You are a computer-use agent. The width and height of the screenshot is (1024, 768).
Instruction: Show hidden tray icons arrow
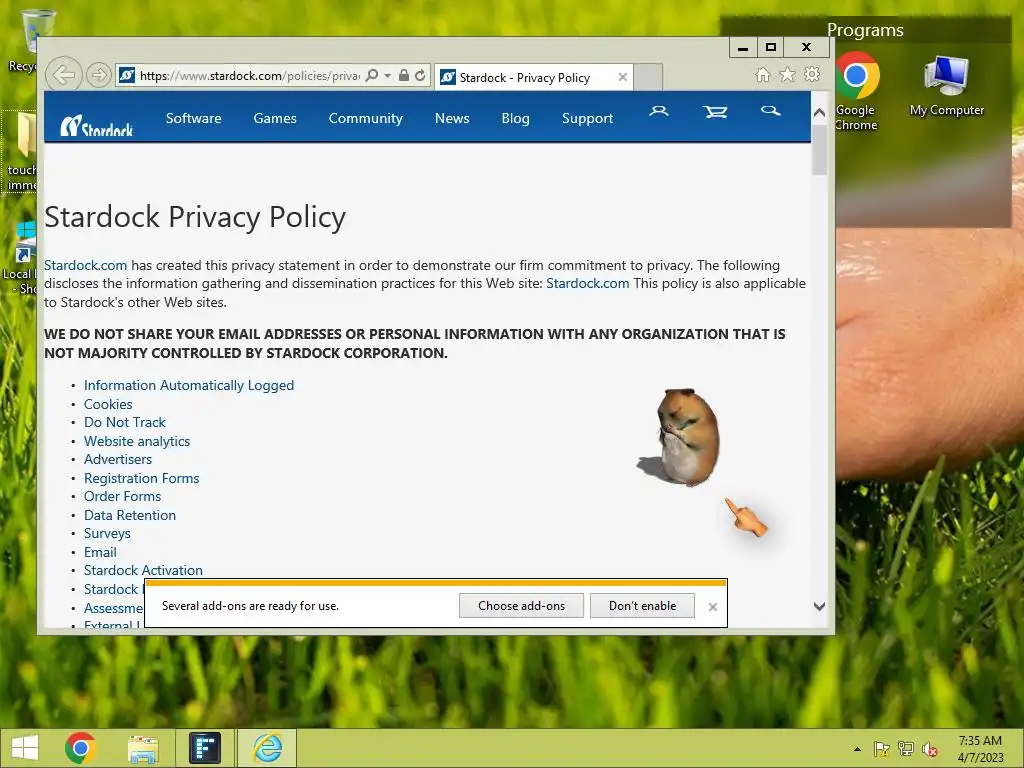857,749
